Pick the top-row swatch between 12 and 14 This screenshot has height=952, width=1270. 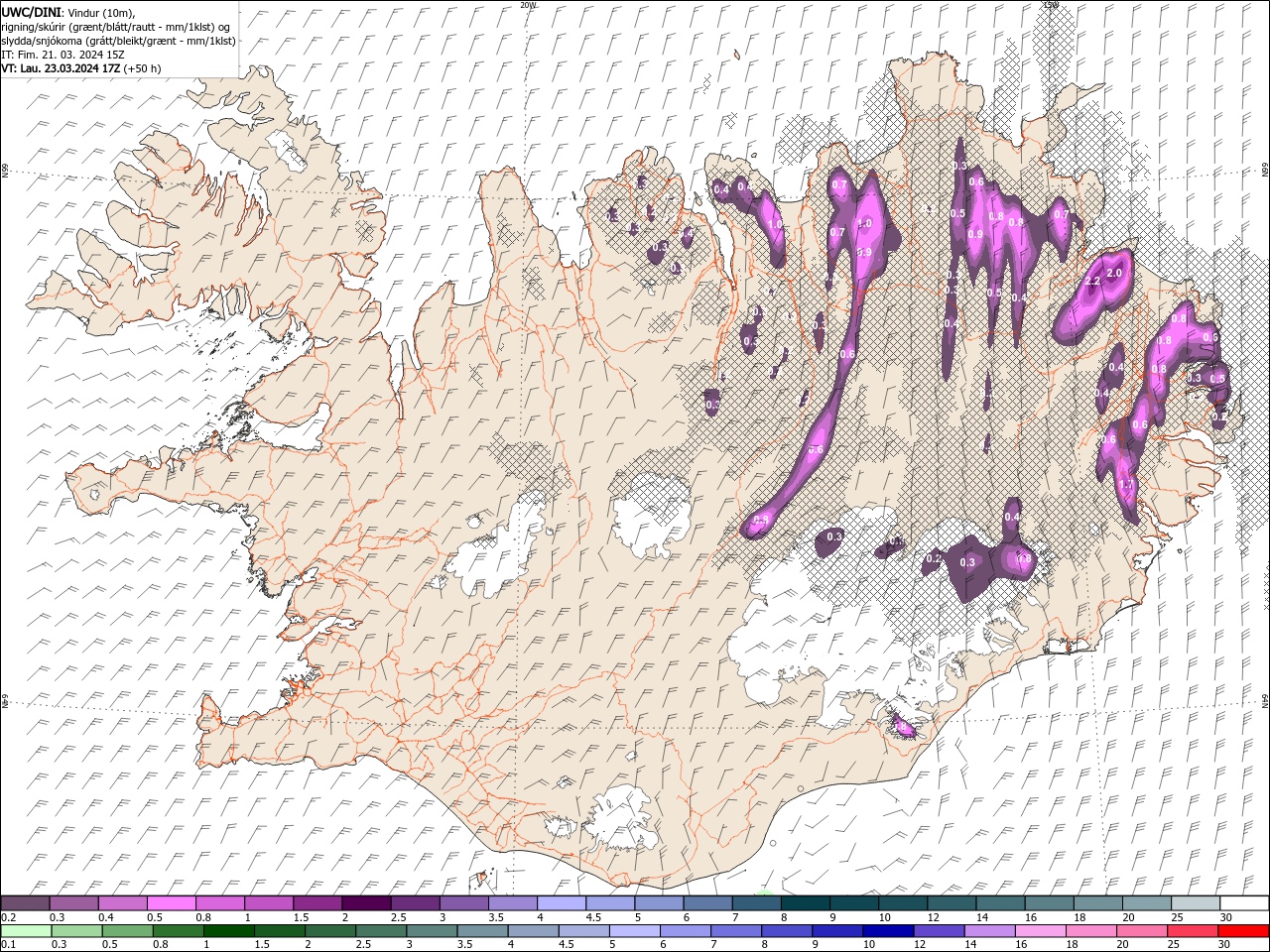point(952,903)
